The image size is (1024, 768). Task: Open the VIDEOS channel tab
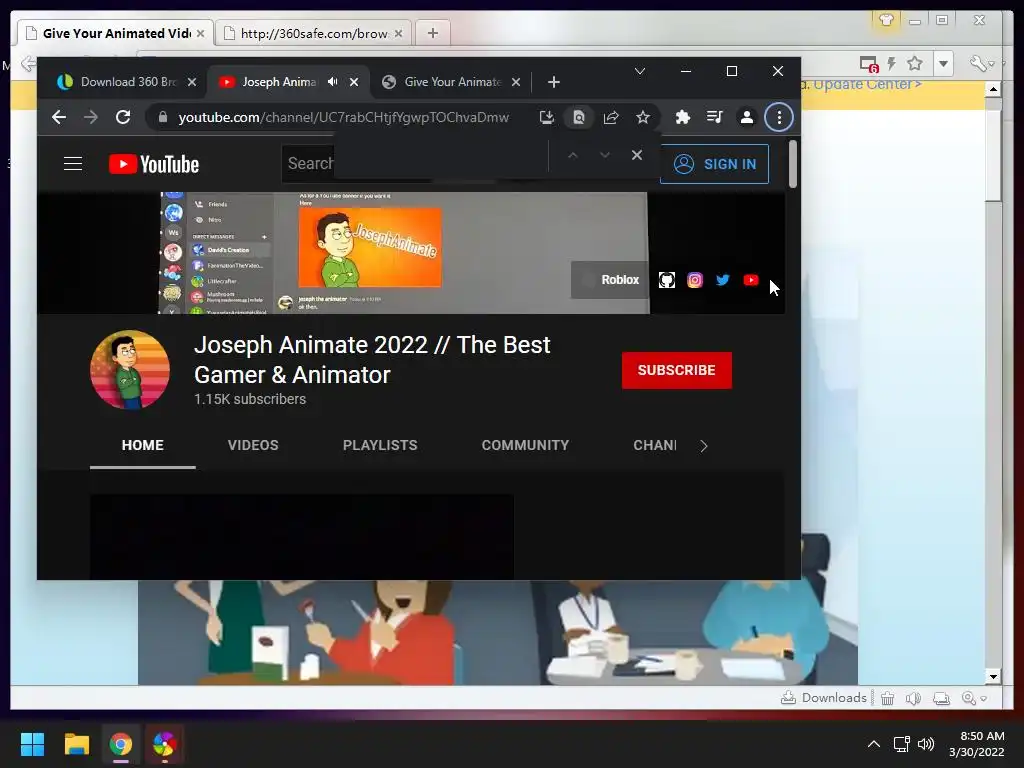[253, 445]
